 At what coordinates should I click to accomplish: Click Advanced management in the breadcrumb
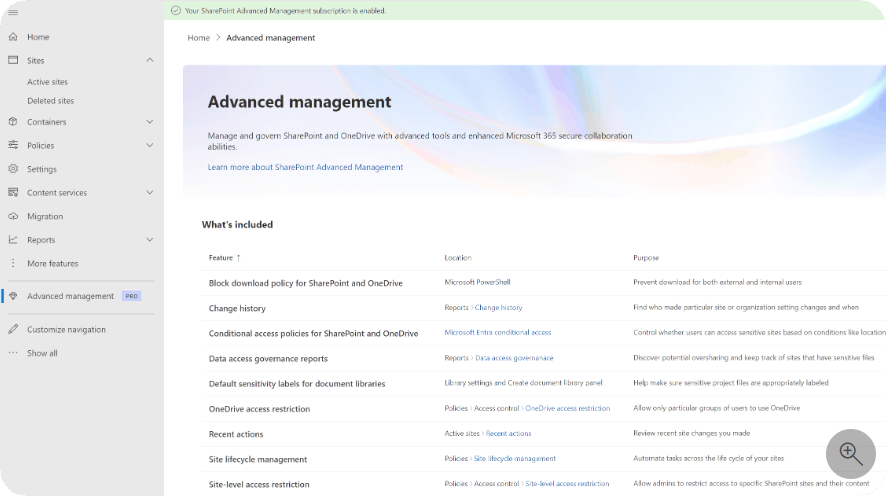point(271,38)
